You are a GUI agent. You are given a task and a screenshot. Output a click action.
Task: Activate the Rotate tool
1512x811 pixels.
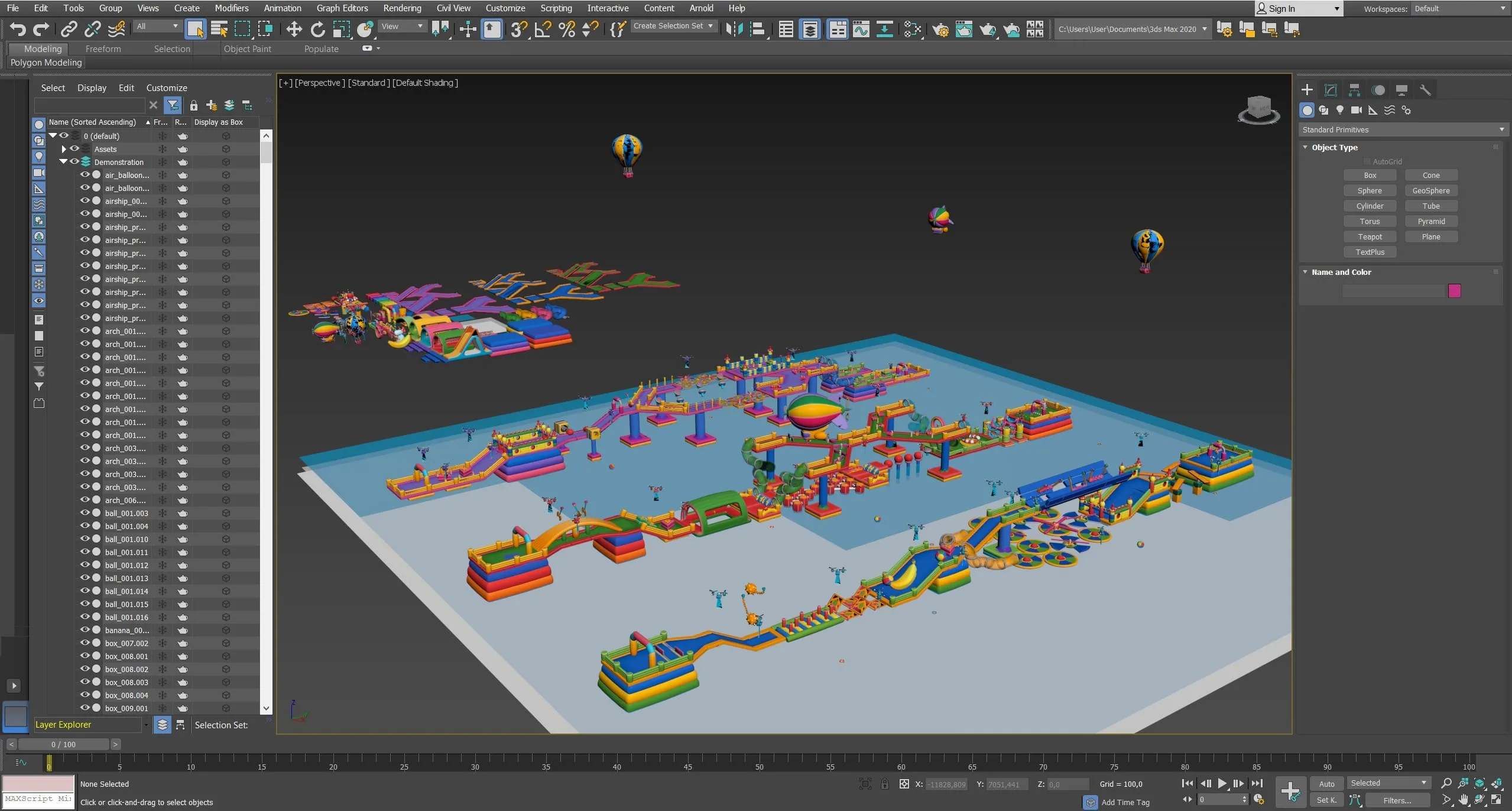click(x=317, y=29)
